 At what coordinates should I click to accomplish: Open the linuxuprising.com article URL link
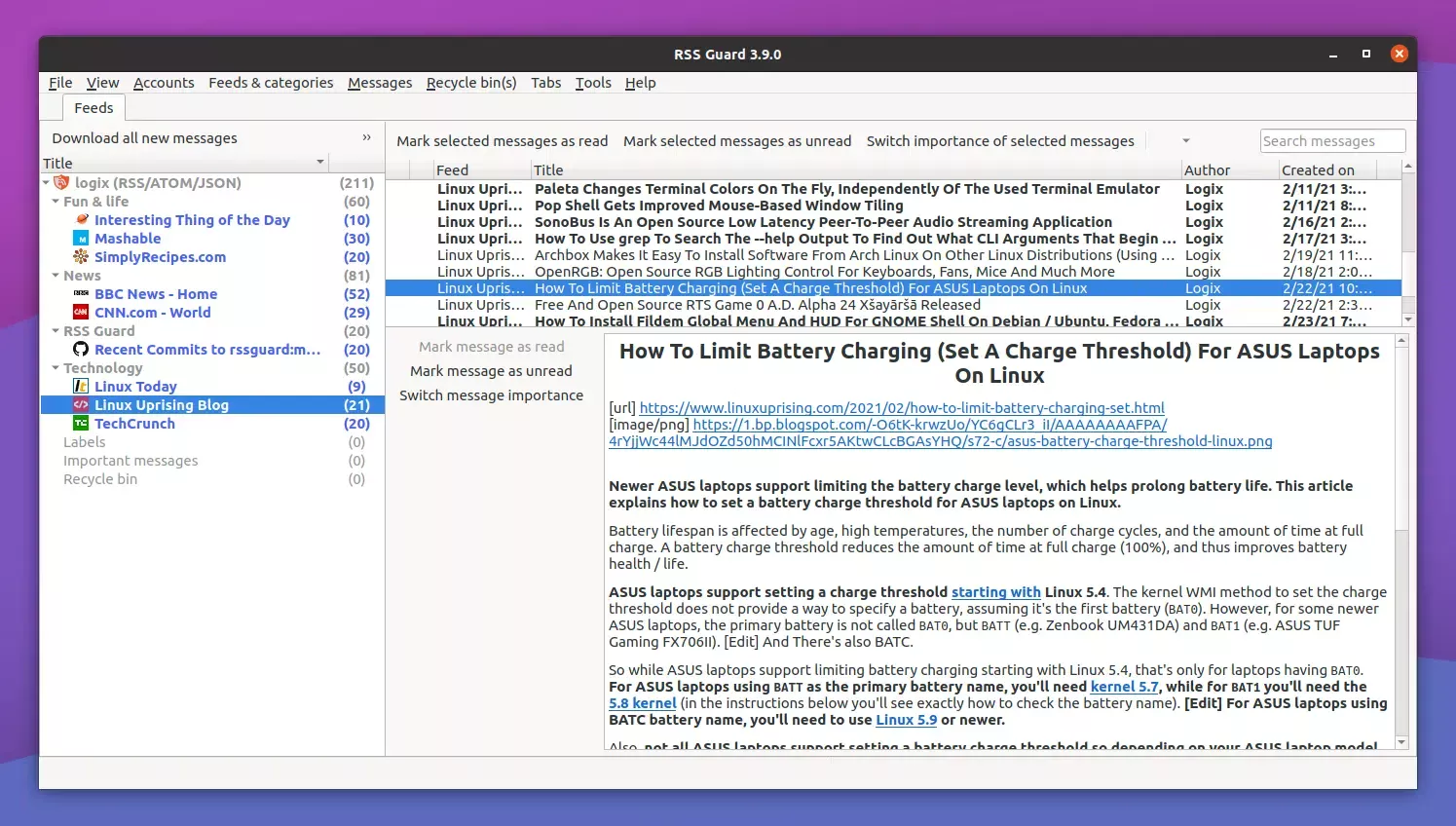pyautogui.click(x=902, y=408)
